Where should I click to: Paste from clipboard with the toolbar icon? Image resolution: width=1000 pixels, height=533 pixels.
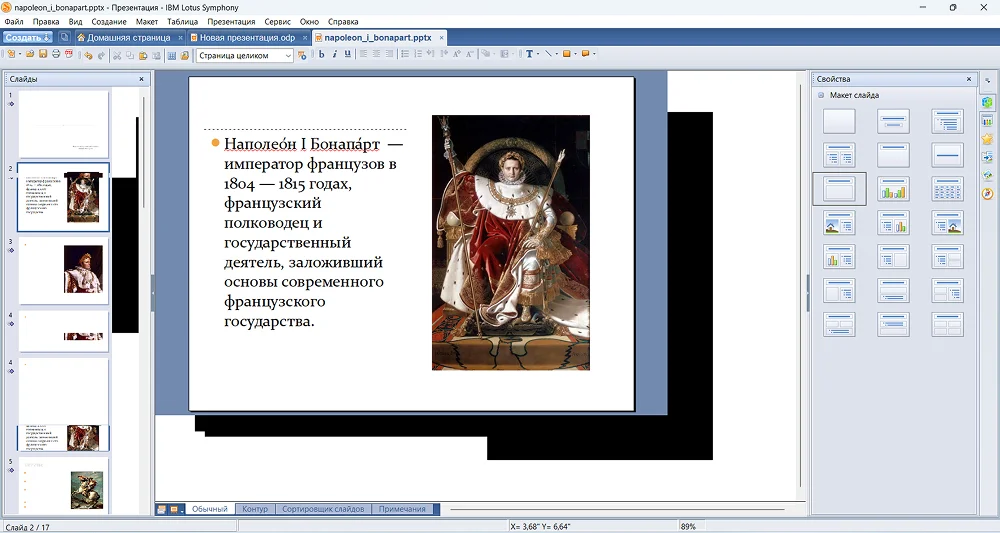point(143,55)
